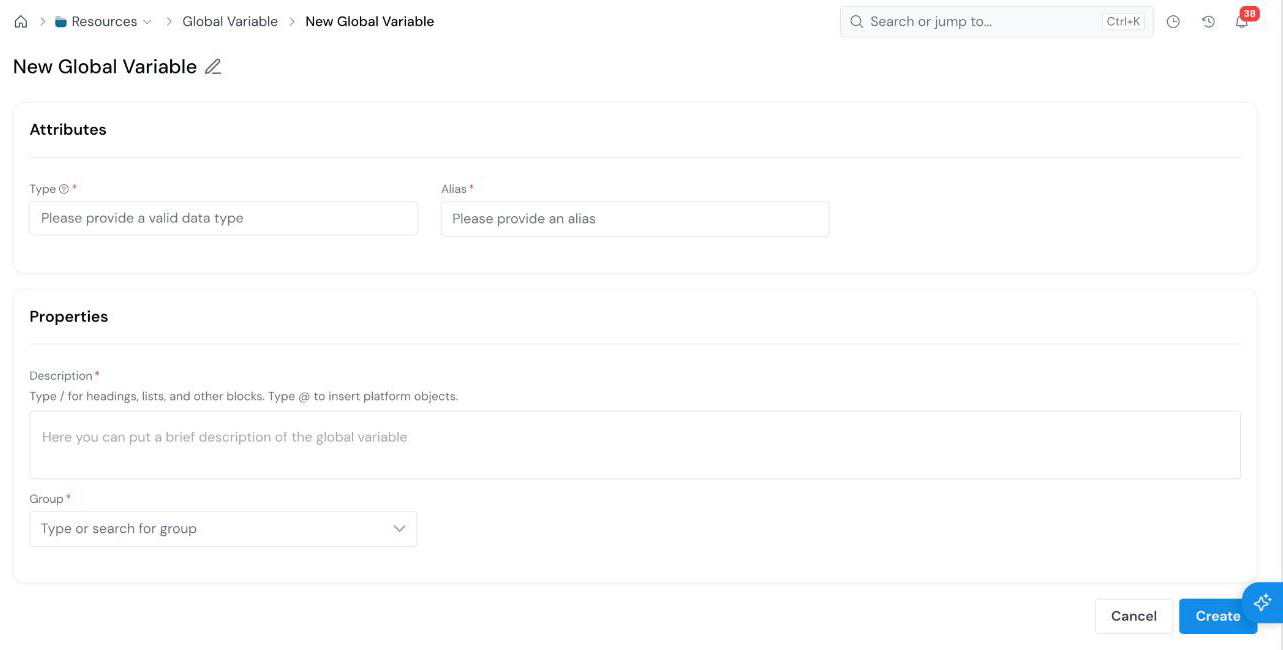Select the New Global Variable breadcrumb
This screenshot has width=1283, height=650.
point(369,21)
